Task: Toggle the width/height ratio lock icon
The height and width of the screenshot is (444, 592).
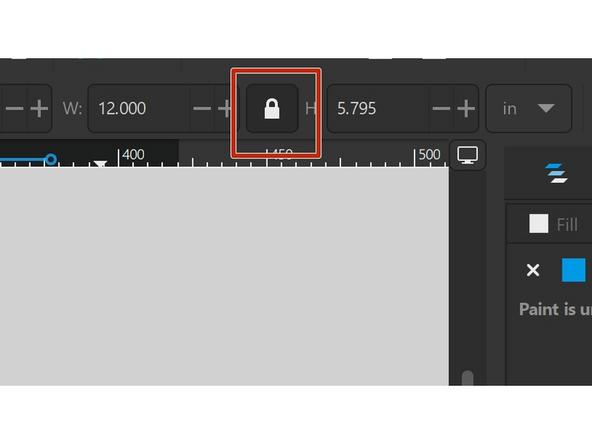Action: coord(272,108)
